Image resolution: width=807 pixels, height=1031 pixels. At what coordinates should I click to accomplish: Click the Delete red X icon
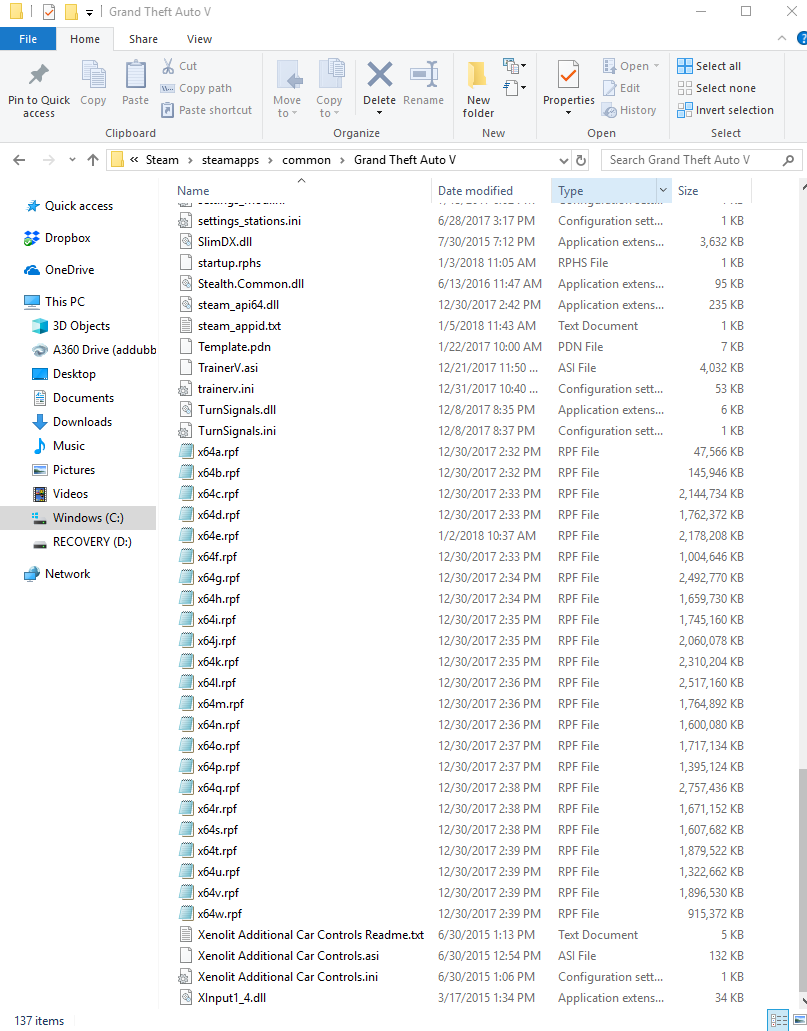379,74
